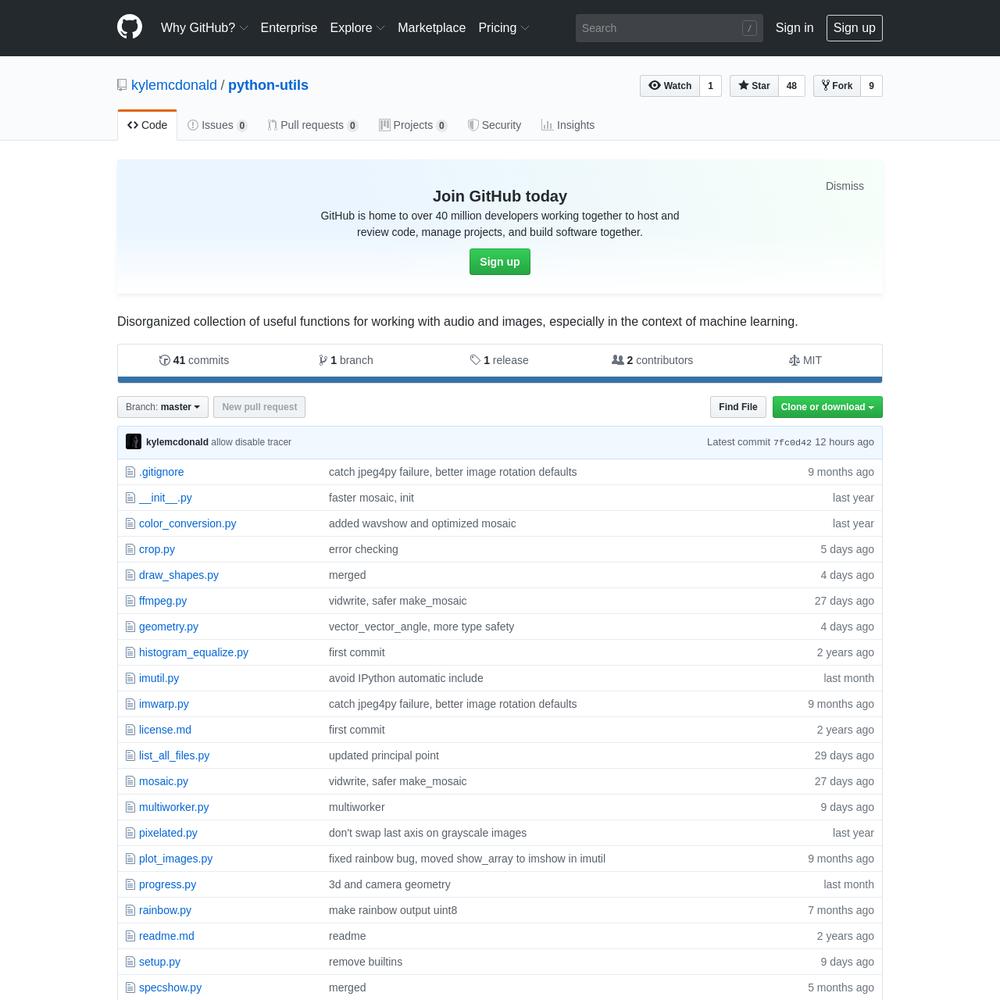Image resolution: width=1000 pixels, height=1000 pixels.
Task: Click the Find File button
Action: 738,407
